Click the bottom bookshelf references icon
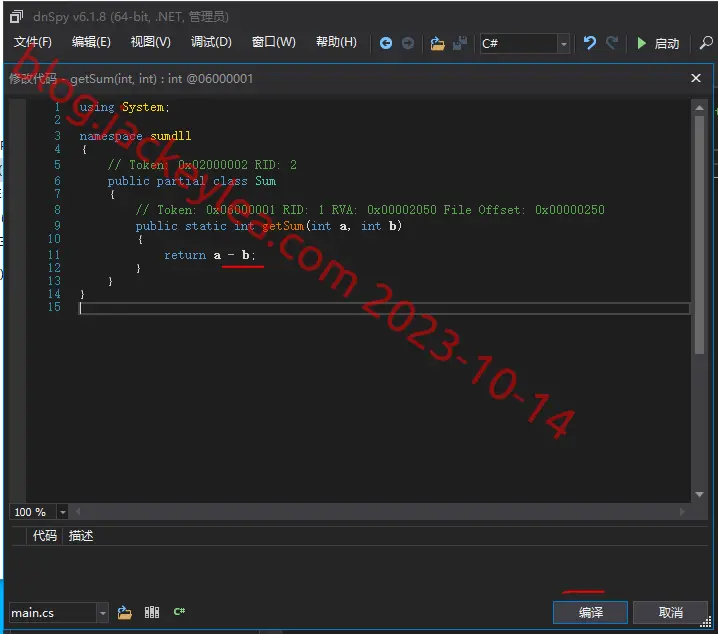 [152, 612]
